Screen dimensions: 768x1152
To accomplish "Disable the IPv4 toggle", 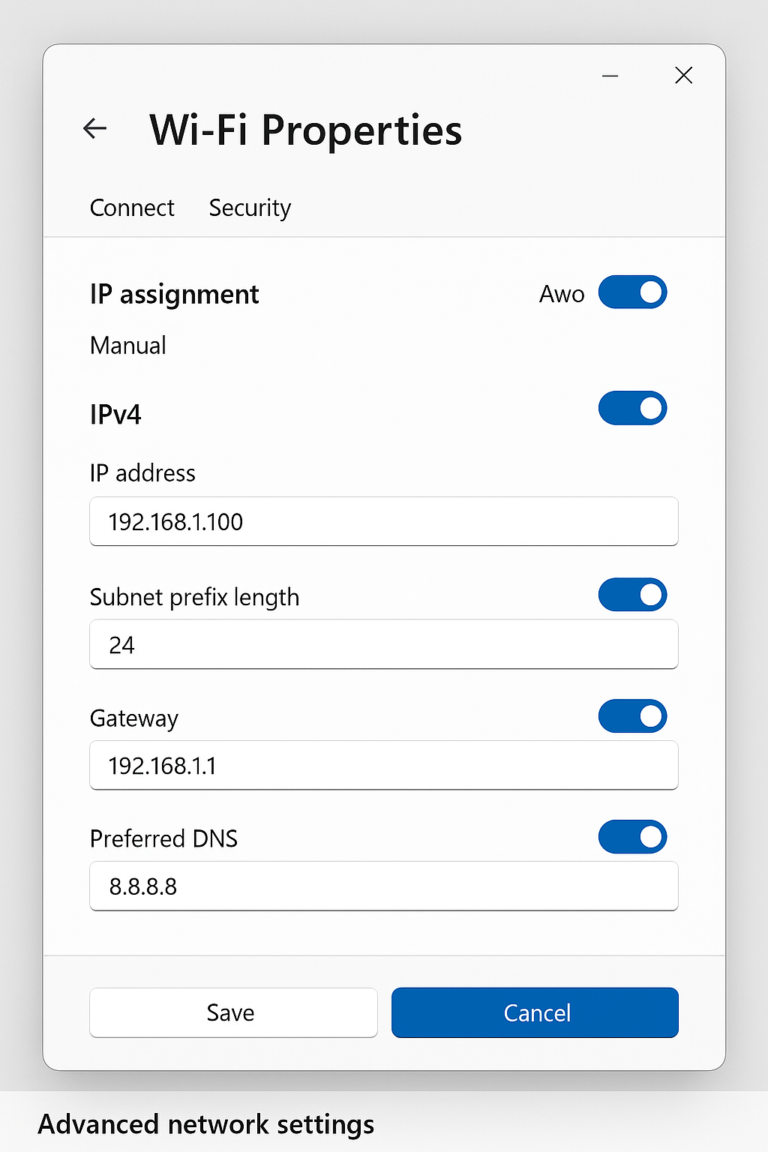I will click(x=632, y=408).
